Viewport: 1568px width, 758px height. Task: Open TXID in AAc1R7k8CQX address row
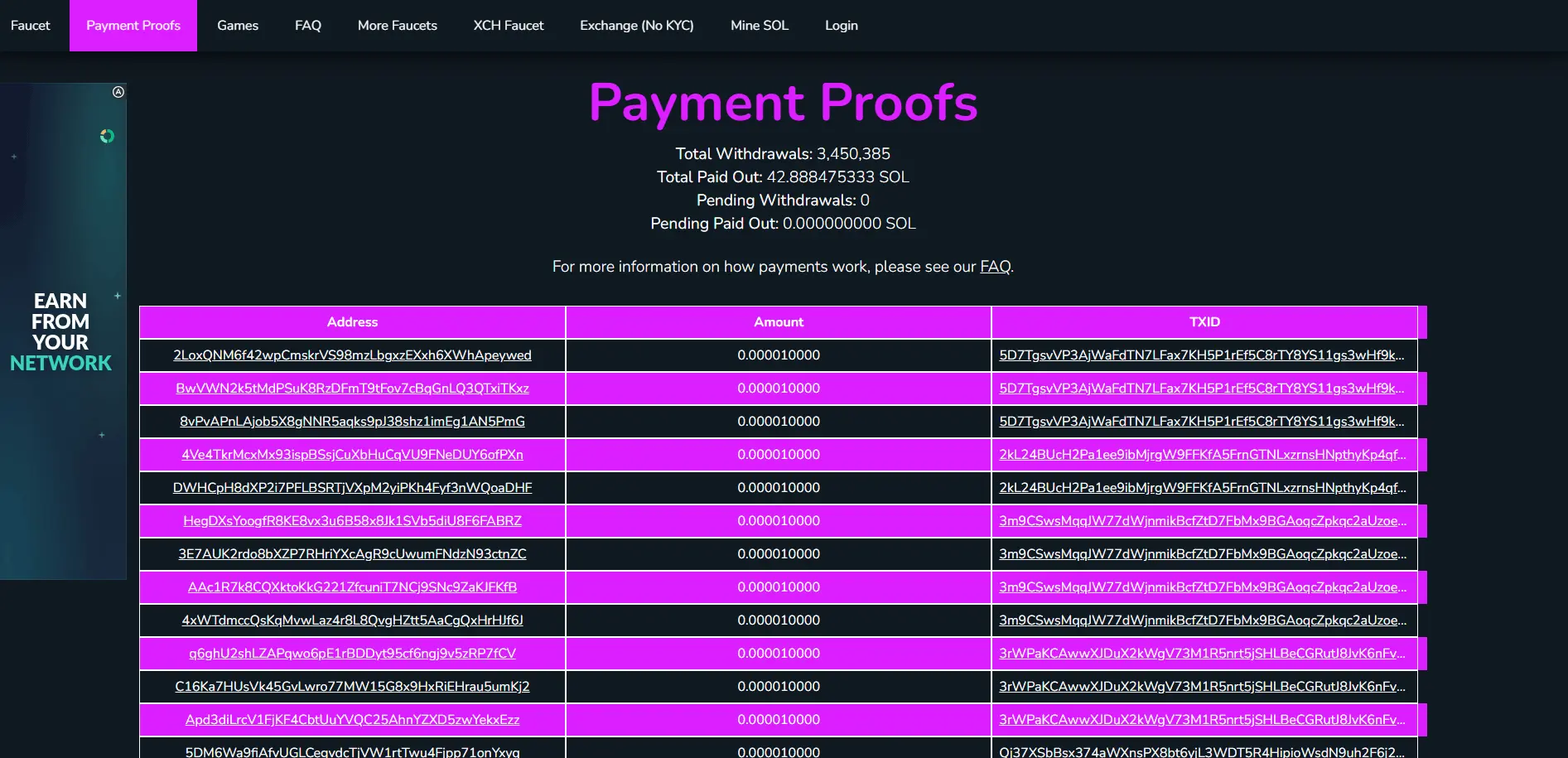(x=1202, y=587)
